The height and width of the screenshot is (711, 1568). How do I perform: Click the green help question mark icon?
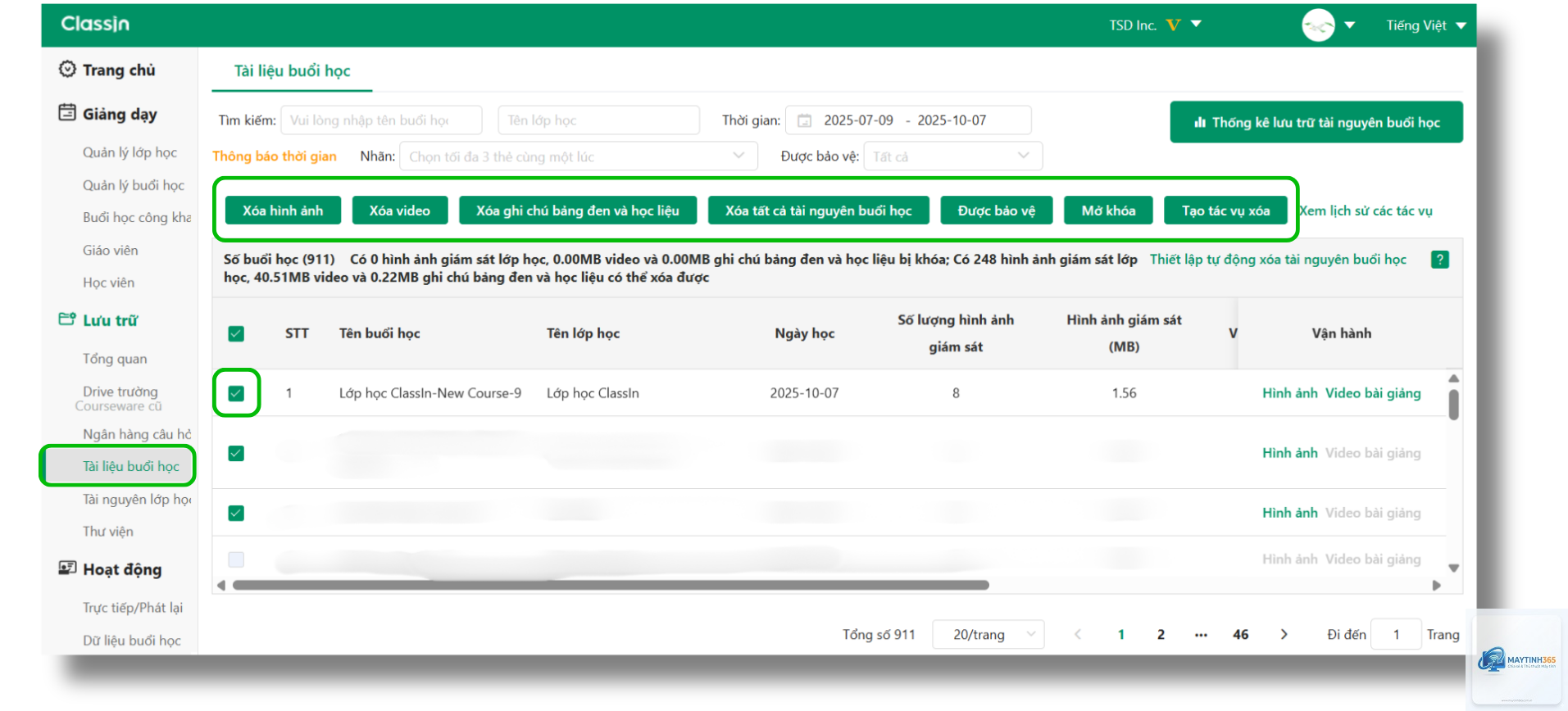click(1439, 260)
